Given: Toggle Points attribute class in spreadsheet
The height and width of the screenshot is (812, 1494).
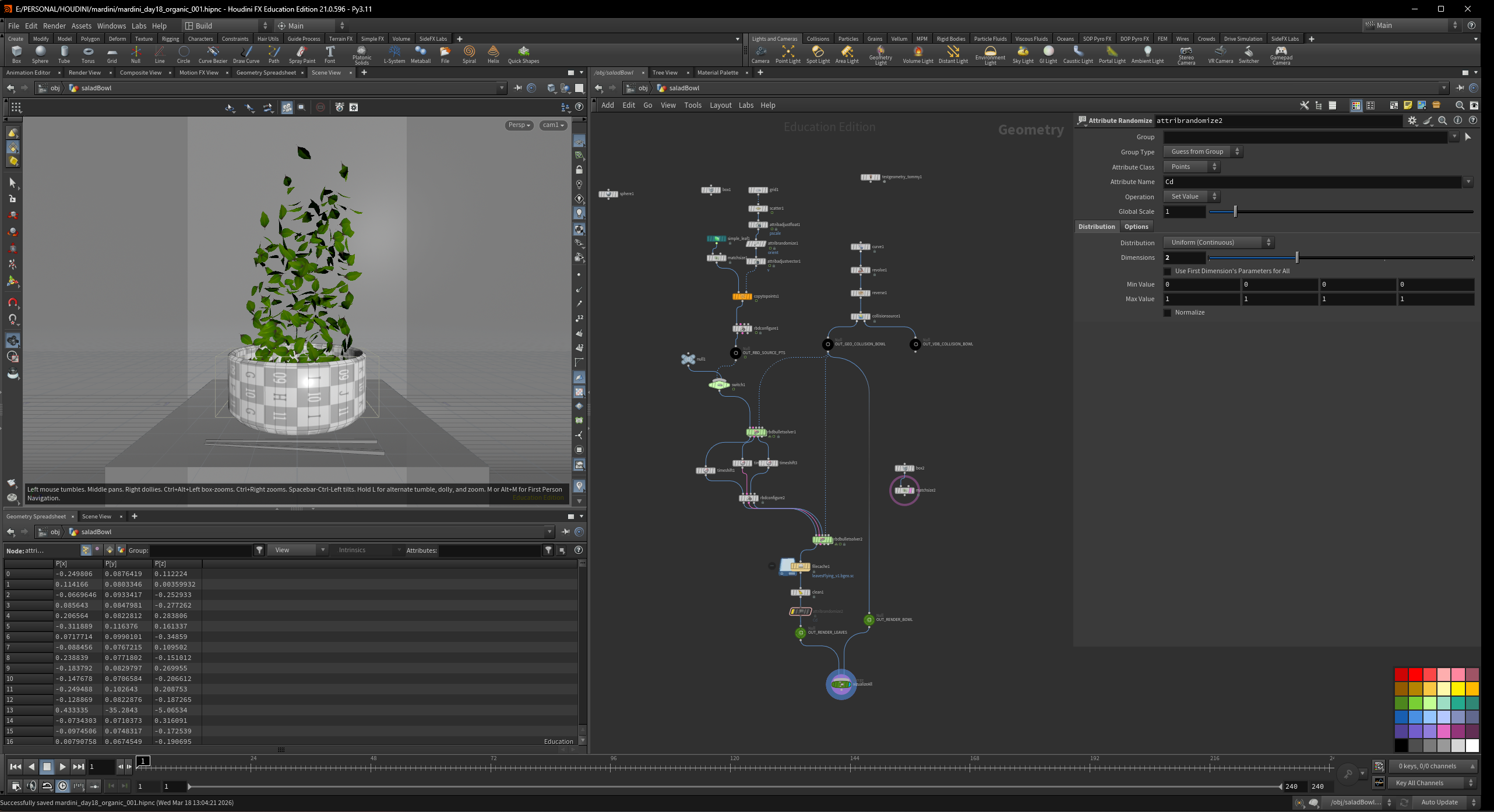Looking at the screenshot, I should pos(86,550).
